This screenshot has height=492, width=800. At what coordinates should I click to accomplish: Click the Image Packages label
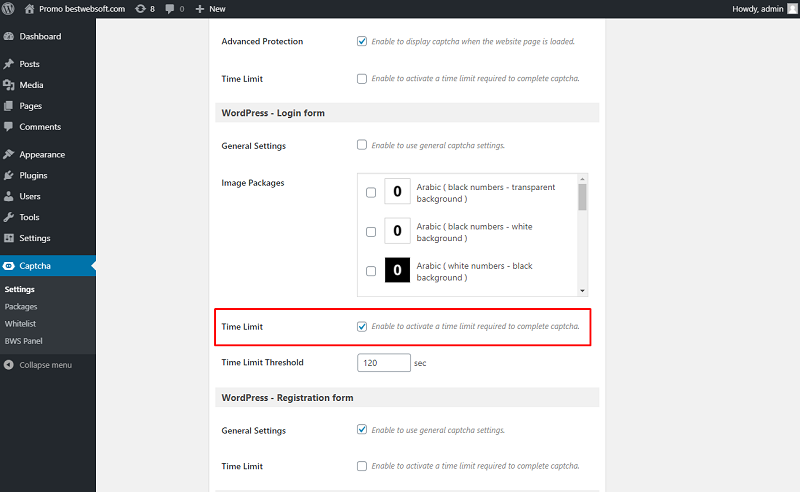click(253, 183)
